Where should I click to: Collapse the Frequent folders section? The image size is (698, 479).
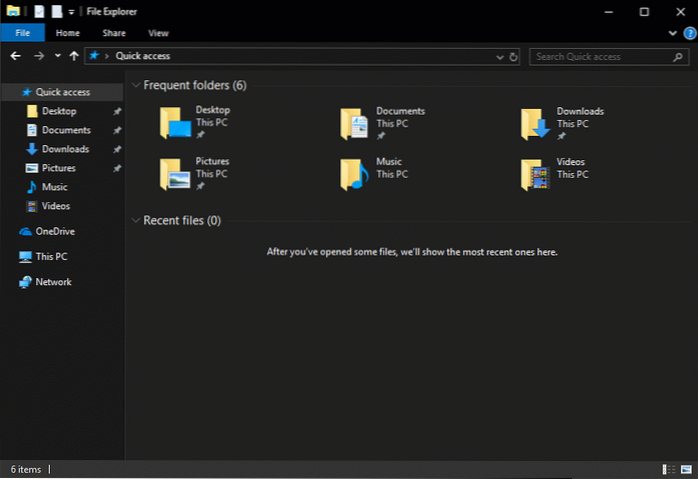pos(135,86)
